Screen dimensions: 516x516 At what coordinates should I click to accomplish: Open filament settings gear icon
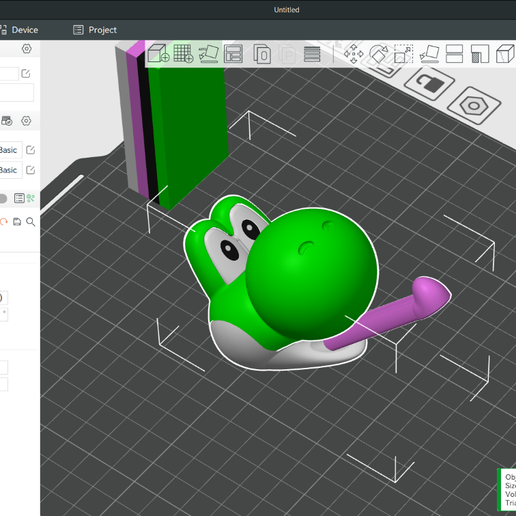pyautogui.click(x=26, y=121)
